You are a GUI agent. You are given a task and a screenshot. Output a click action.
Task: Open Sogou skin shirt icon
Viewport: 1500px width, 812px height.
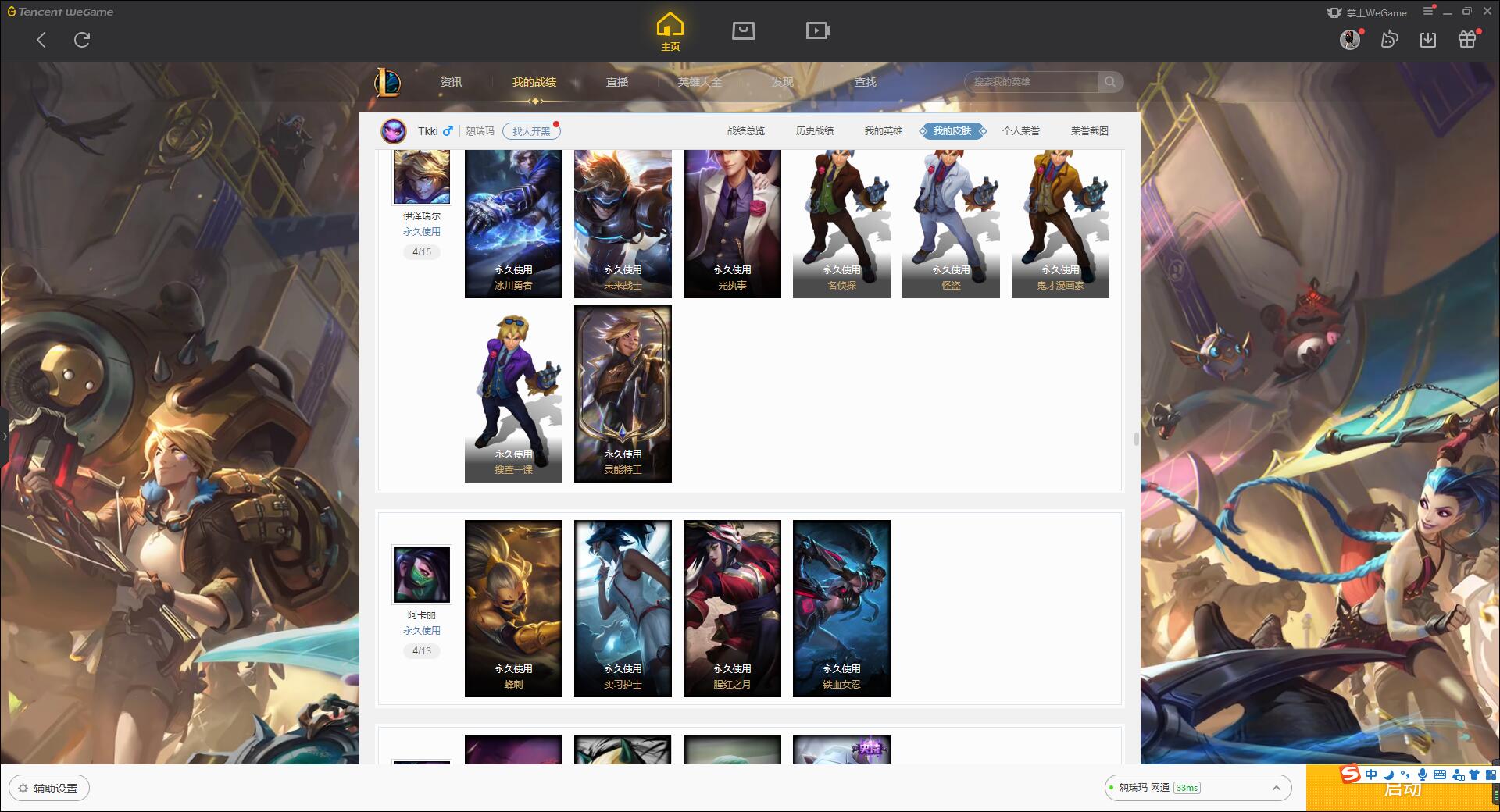click(1474, 775)
